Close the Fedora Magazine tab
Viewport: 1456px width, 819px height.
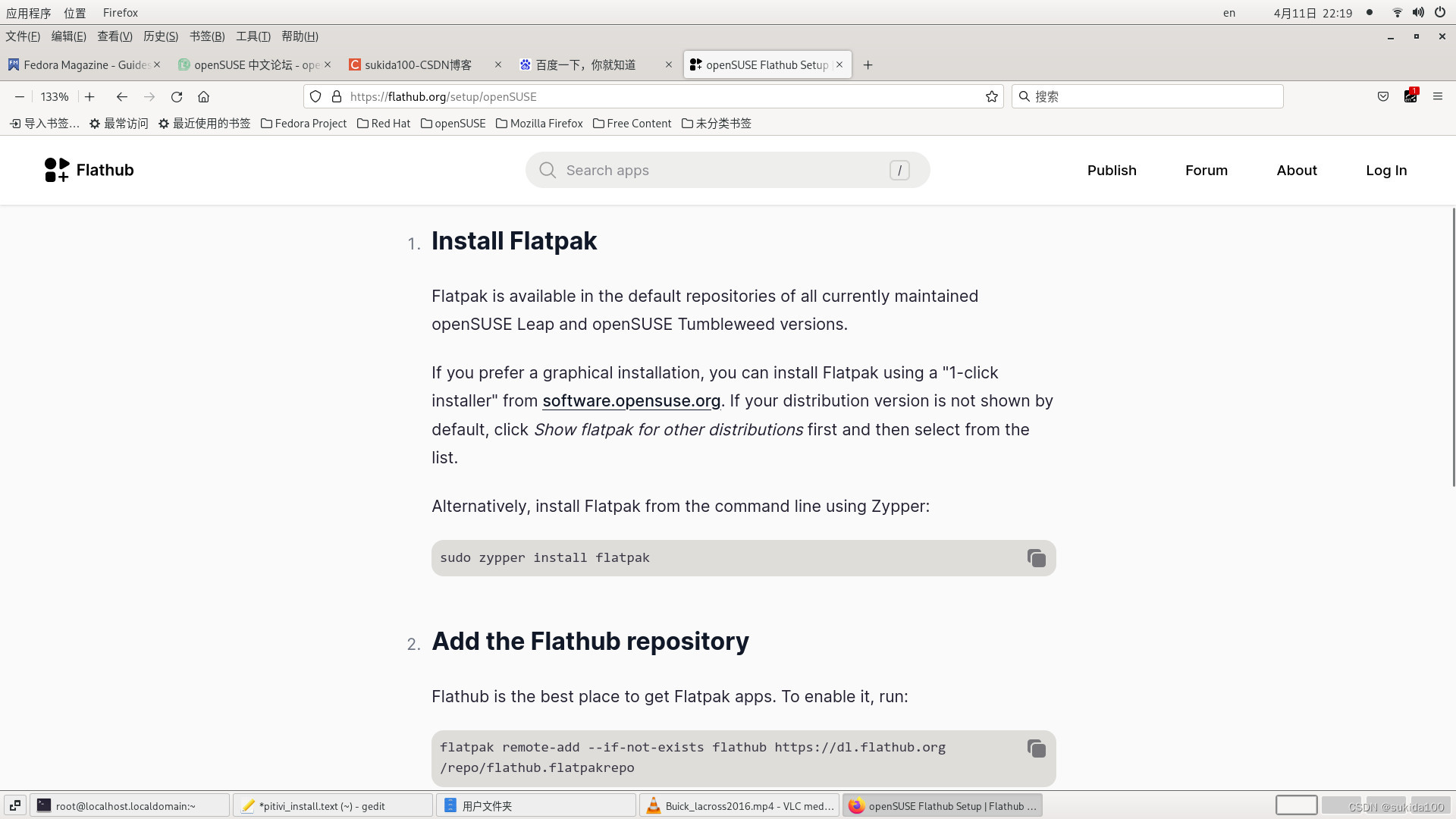coord(157,64)
